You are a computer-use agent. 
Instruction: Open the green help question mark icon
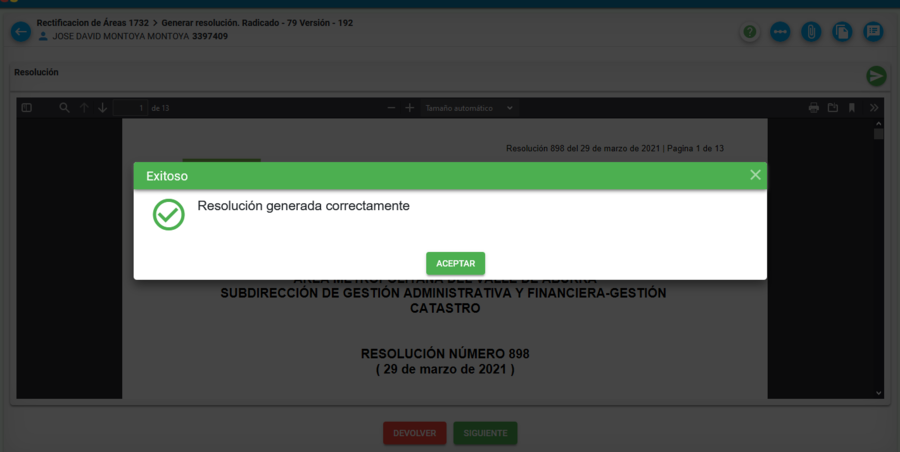[749, 32]
